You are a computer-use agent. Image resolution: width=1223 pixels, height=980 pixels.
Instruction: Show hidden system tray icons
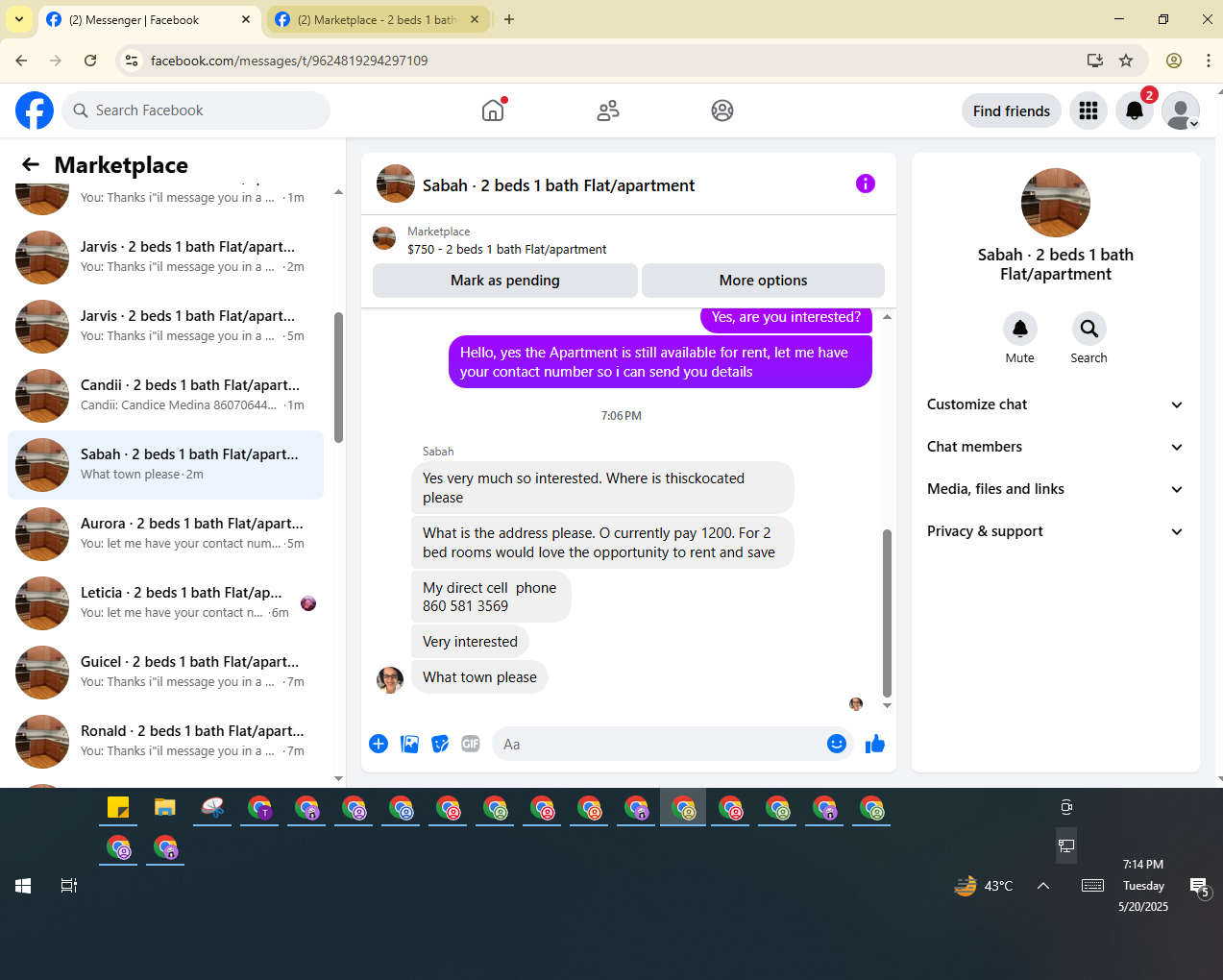(1043, 886)
